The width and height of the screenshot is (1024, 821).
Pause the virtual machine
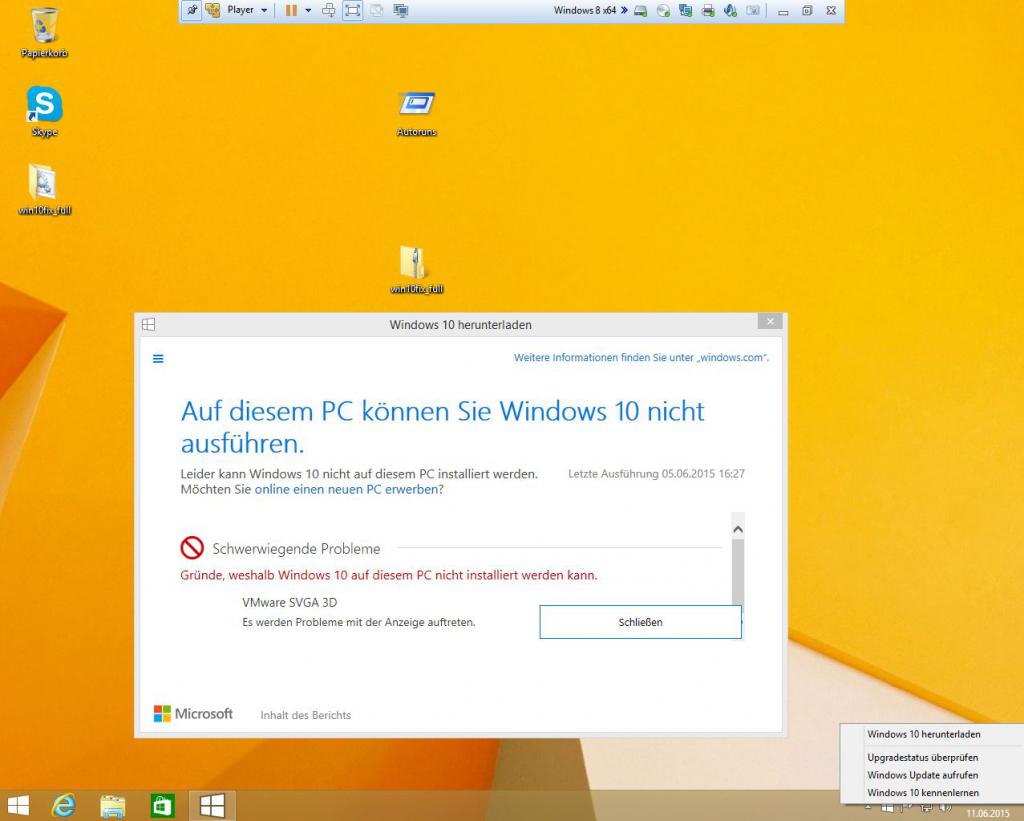[291, 10]
